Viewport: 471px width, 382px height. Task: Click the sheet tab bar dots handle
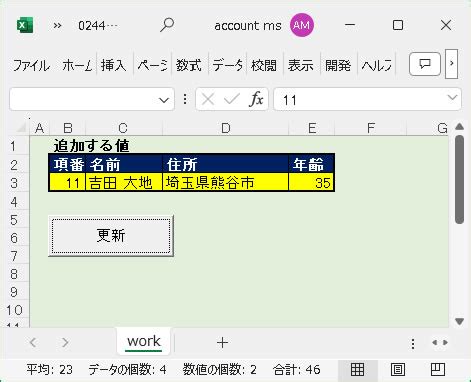[x=413, y=343]
